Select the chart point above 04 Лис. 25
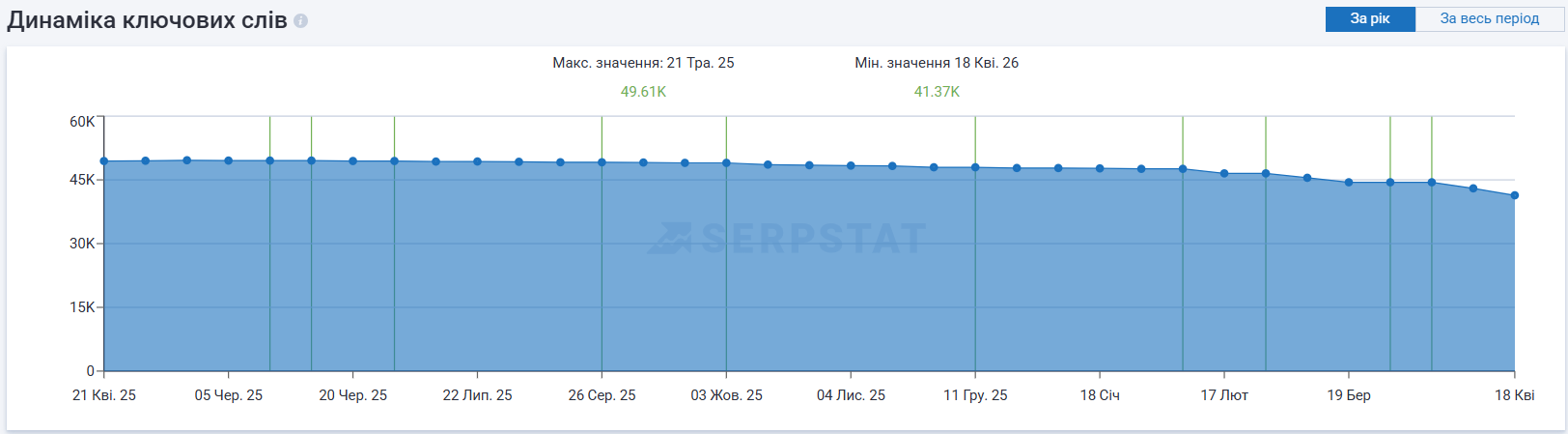 [851, 165]
